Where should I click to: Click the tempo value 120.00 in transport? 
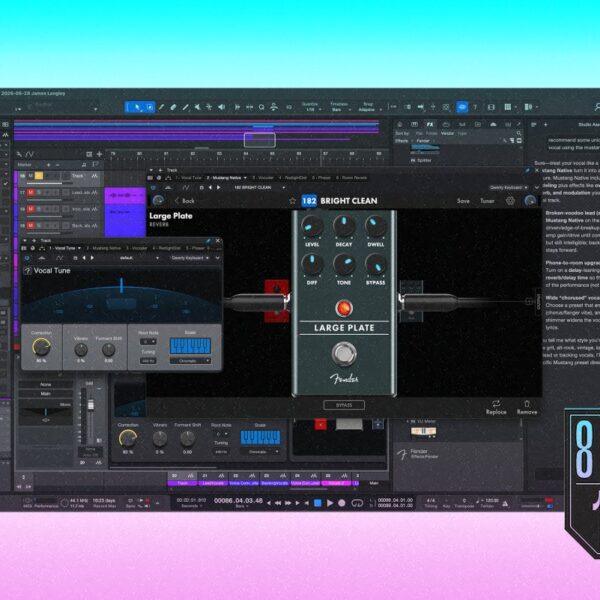pos(490,501)
